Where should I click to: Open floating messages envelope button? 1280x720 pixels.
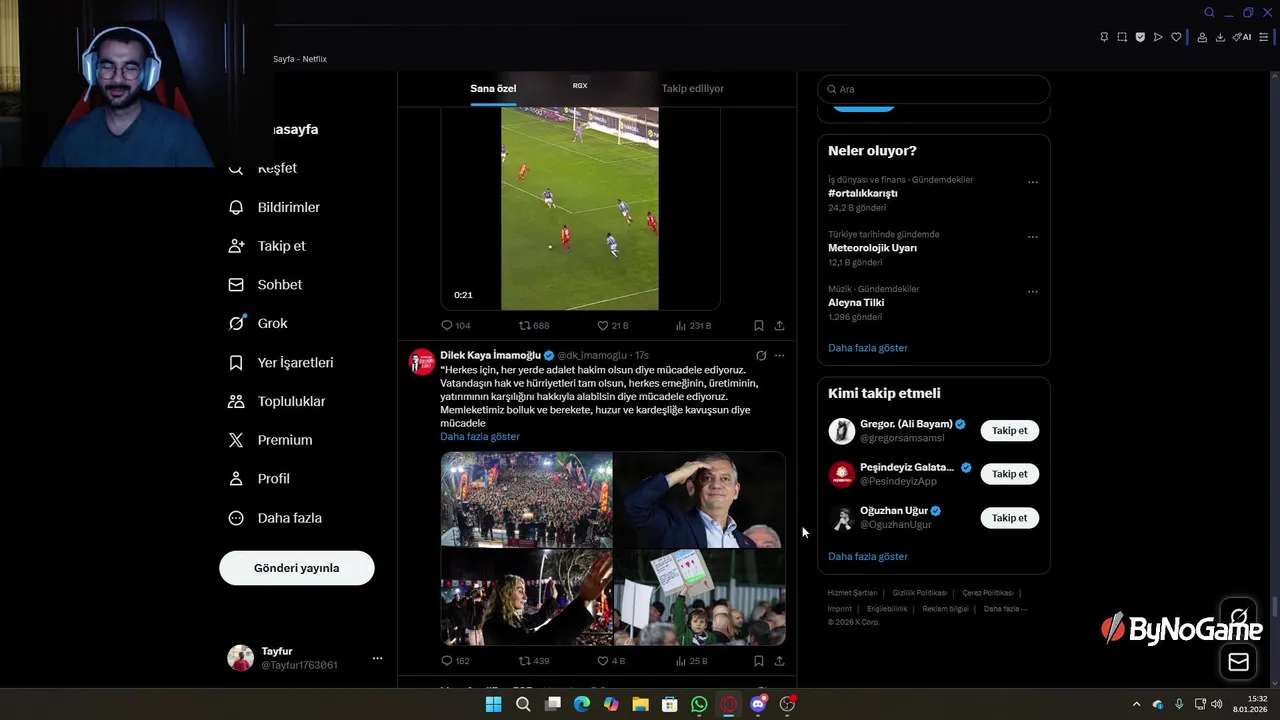[1238, 662]
